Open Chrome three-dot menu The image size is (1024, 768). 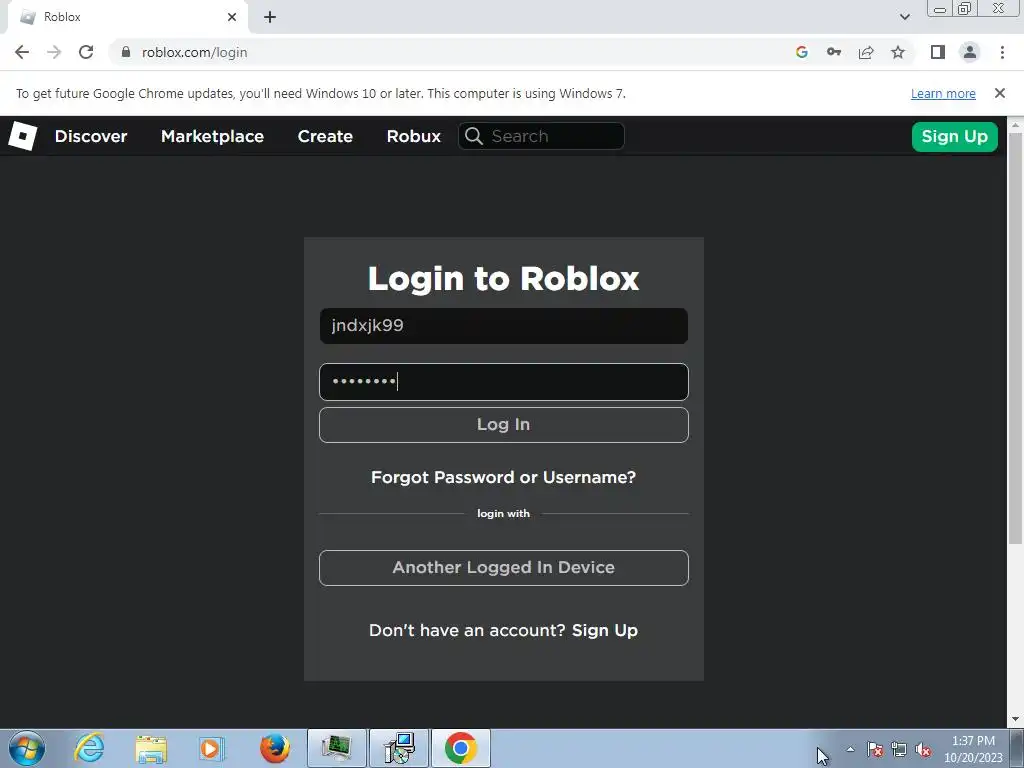1002,52
